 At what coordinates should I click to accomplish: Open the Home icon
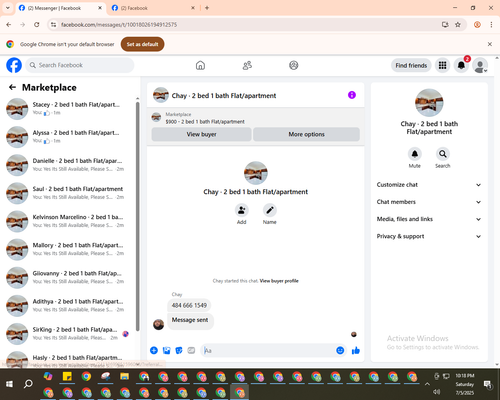(200, 65)
